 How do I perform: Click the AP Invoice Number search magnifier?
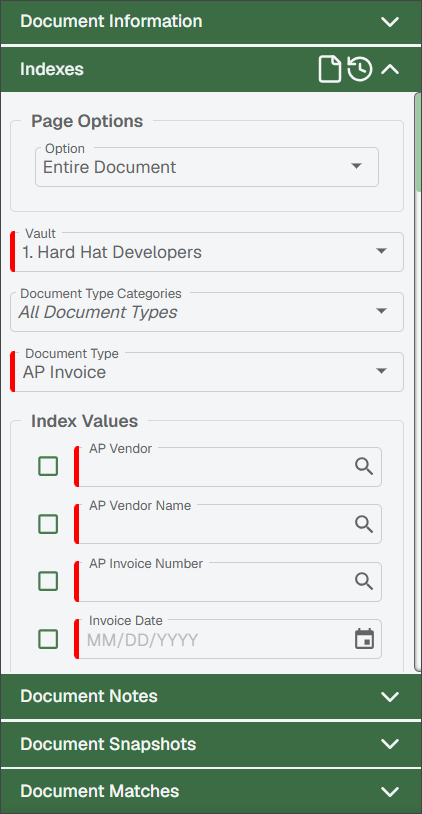[364, 581]
